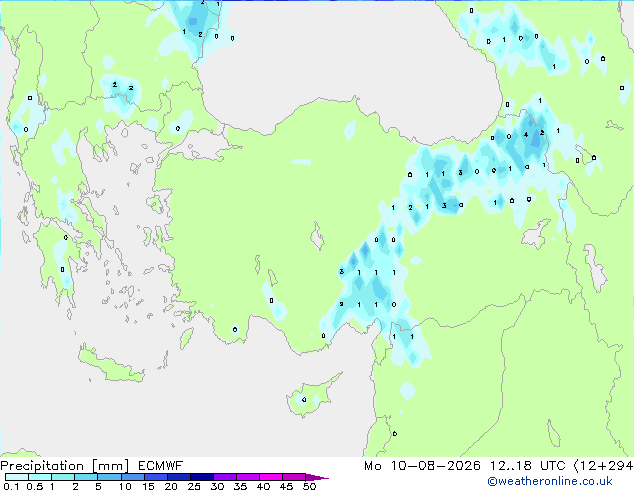Click the 'Precipitation [mm]' title text
Viewport: 634px width, 490px height.
pos(64,466)
